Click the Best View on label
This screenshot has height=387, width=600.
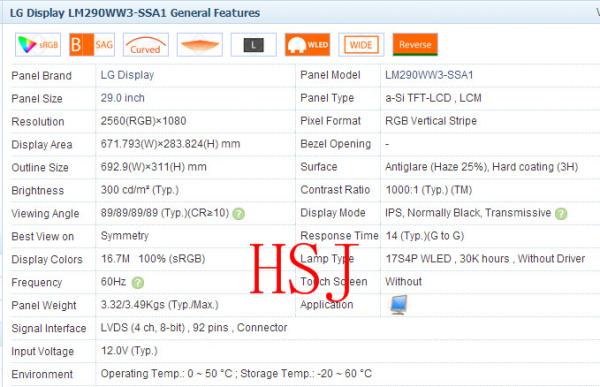point(42,237)
